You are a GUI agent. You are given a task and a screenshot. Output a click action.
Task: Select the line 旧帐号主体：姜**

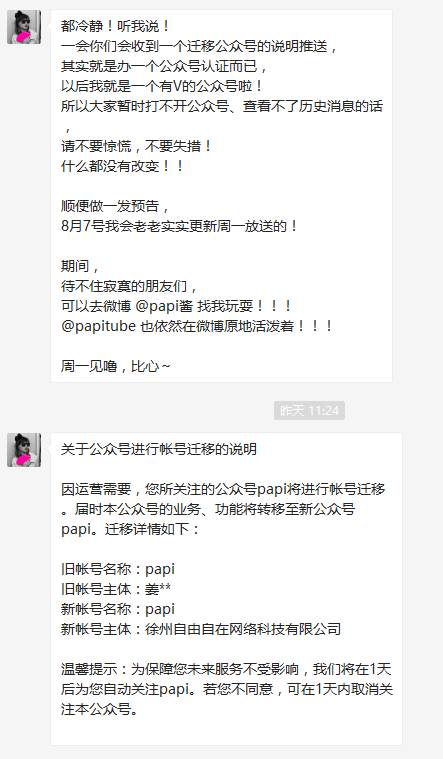(x=116, y=589)
